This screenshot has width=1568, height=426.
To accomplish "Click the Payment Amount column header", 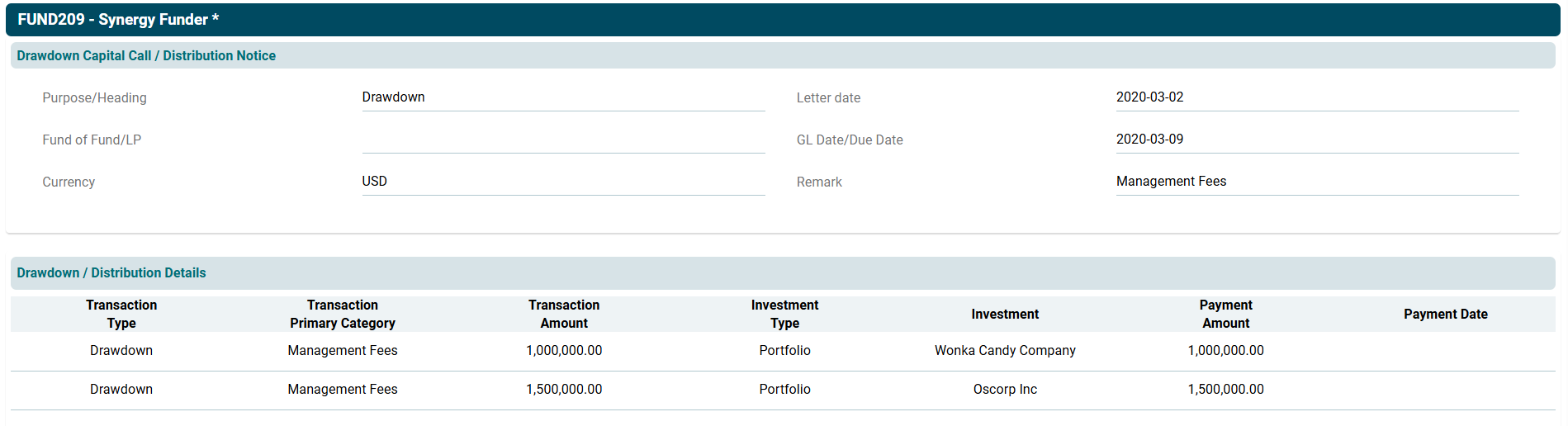I will 1225,315.
